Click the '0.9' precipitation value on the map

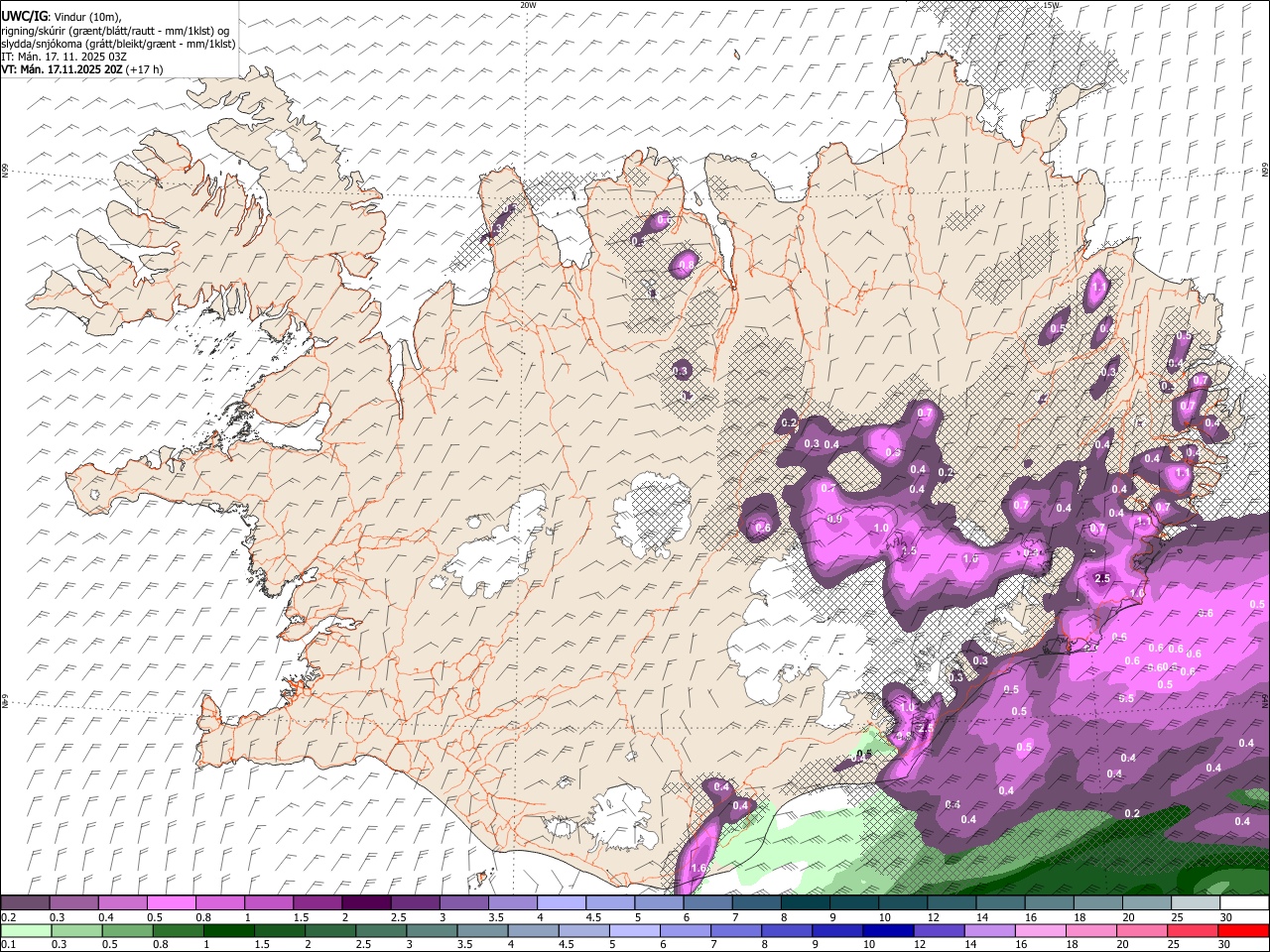(834, 520)
